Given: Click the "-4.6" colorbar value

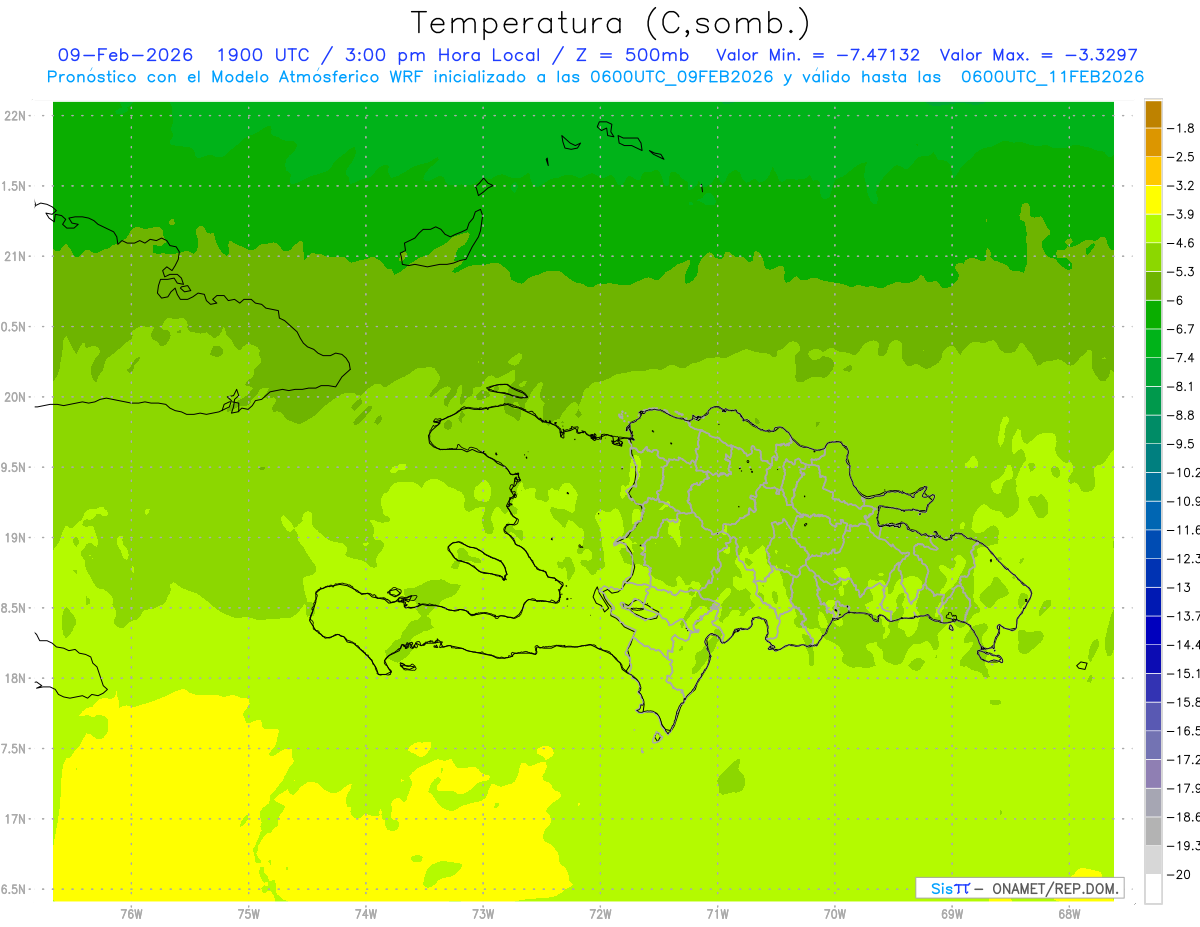Looking at the screenshot, I should [x=1182, y=243].
